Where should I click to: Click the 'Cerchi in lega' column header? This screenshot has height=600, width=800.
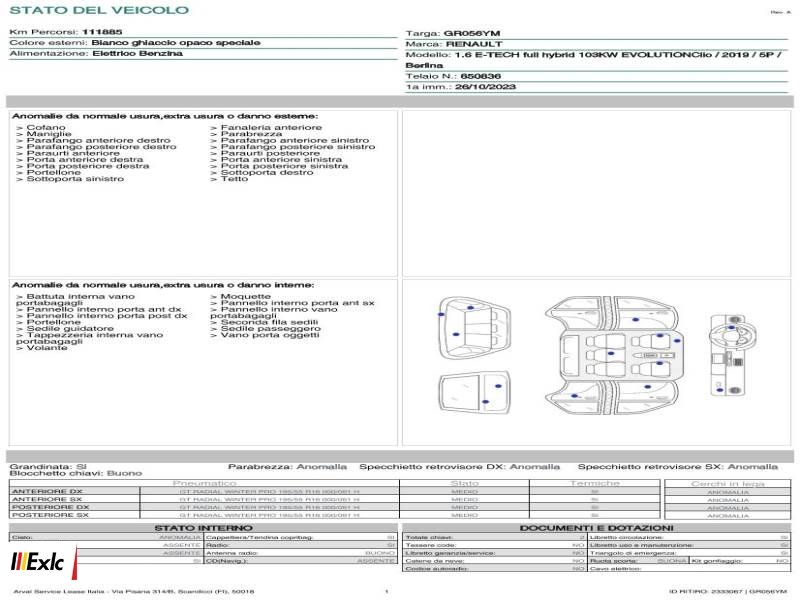pyautogui.click(x=728, y=484)
